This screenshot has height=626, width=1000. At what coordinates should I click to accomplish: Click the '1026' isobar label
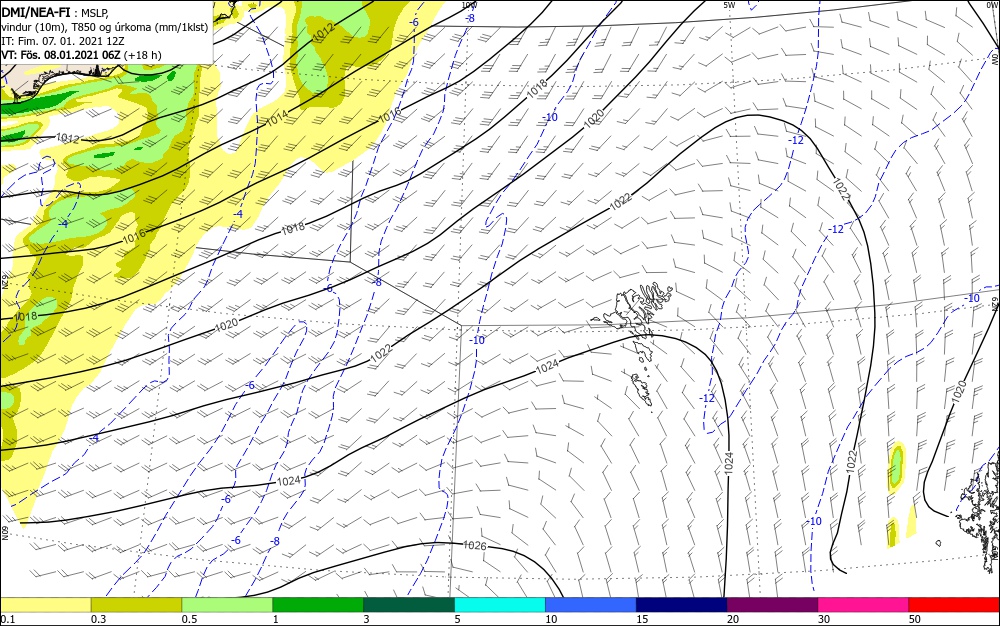coord(474,546)
